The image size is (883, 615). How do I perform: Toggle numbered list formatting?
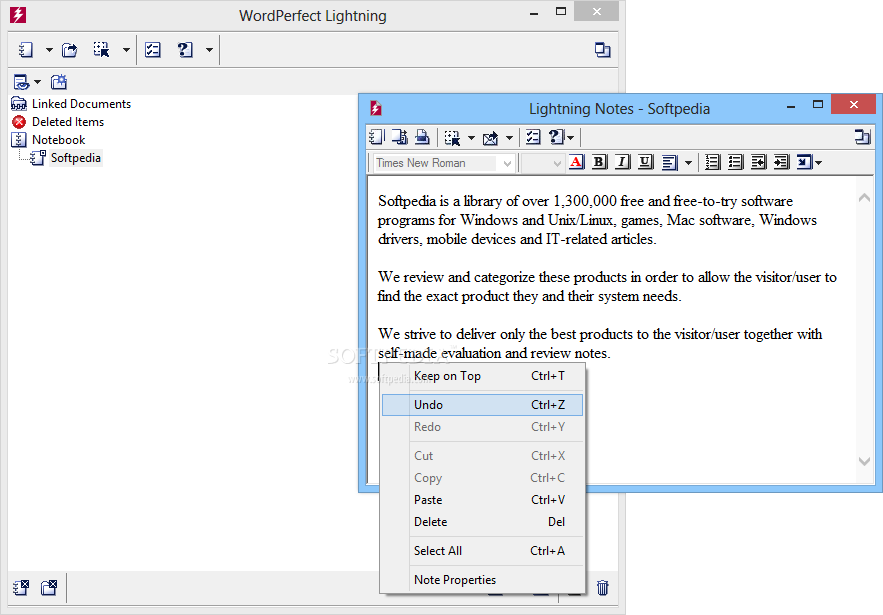[x=712, y=162]
